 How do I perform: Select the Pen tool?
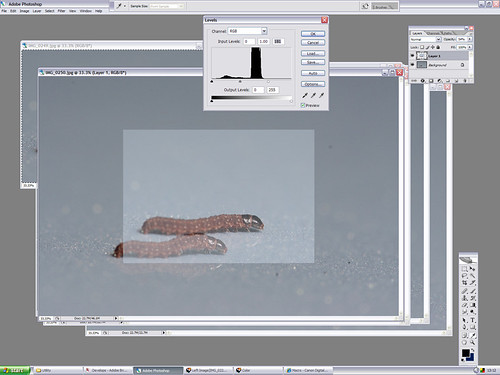click(464, 327)
